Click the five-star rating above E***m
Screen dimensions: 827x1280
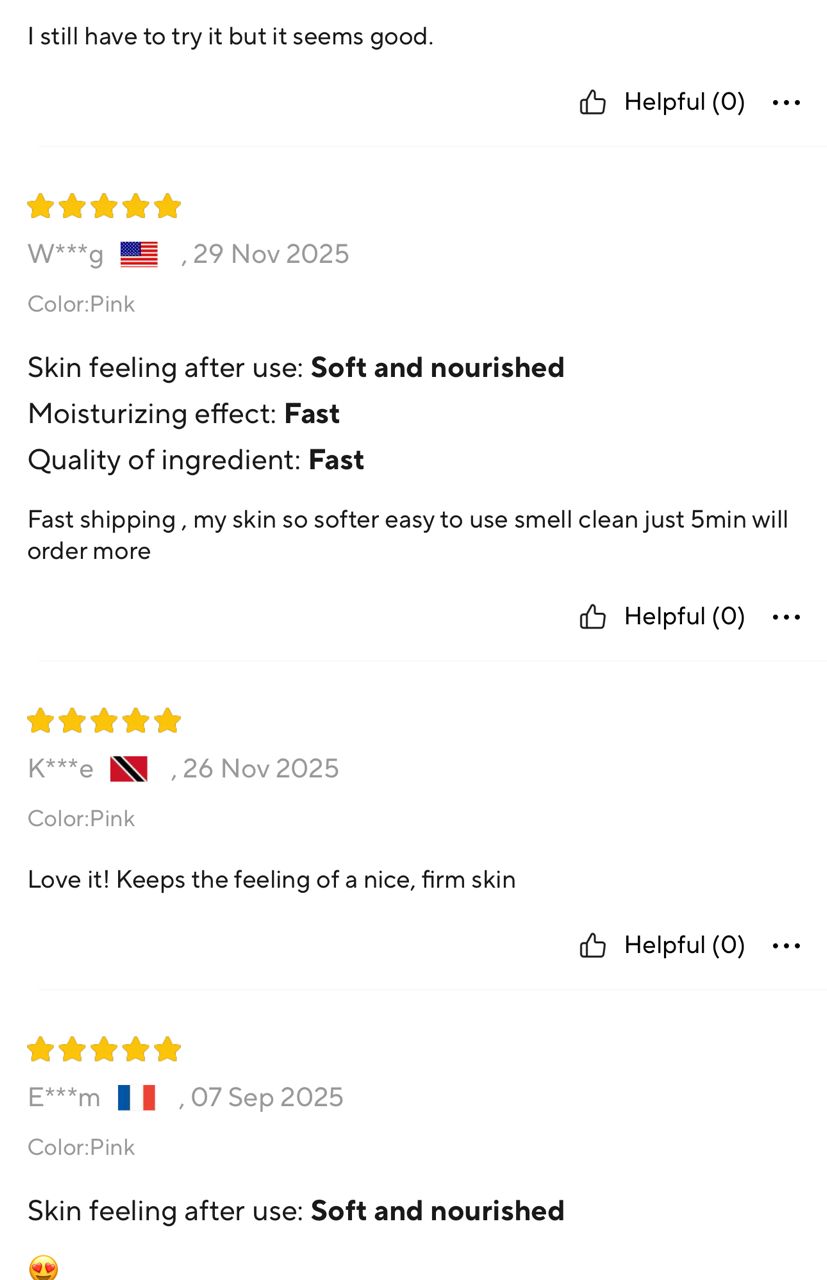click(x=104, y=1050)
